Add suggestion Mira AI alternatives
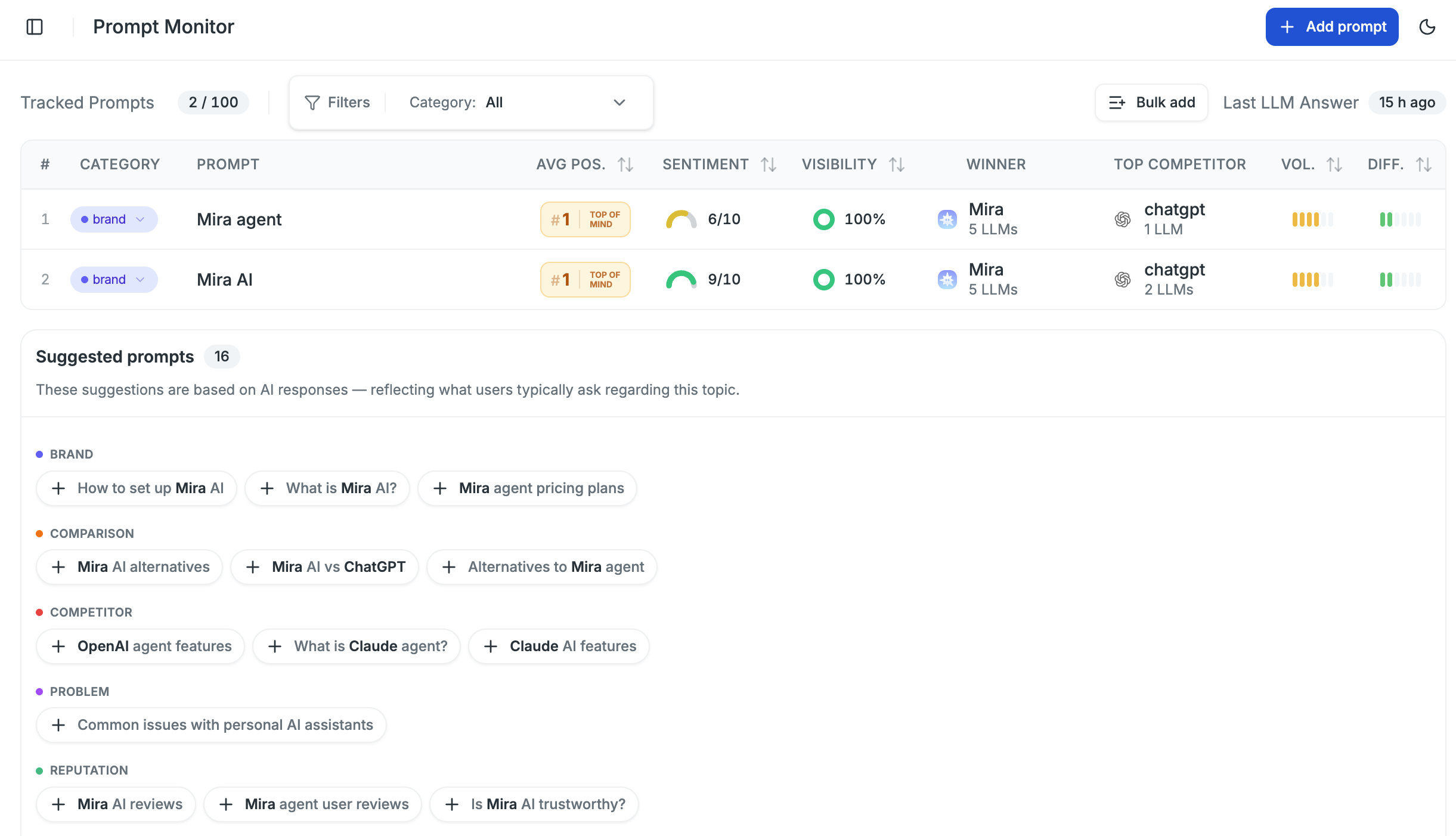The image size is (1456, 836). [x=129, y=567]
